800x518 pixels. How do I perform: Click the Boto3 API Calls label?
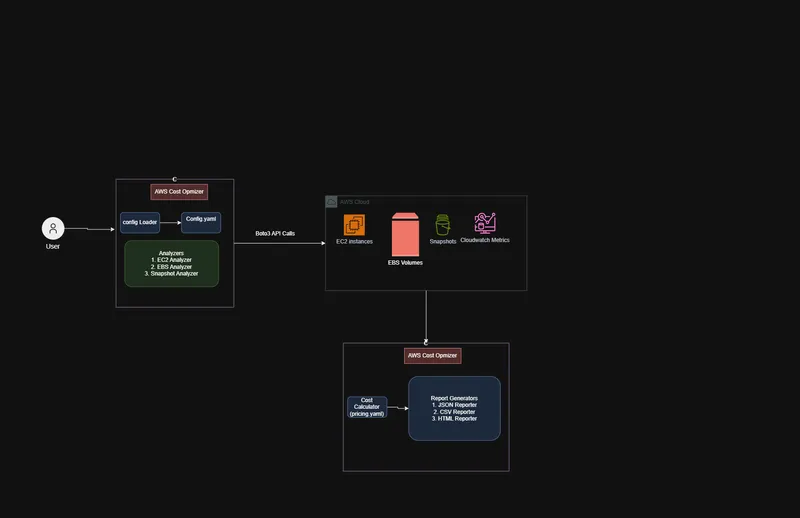point(275,233)
